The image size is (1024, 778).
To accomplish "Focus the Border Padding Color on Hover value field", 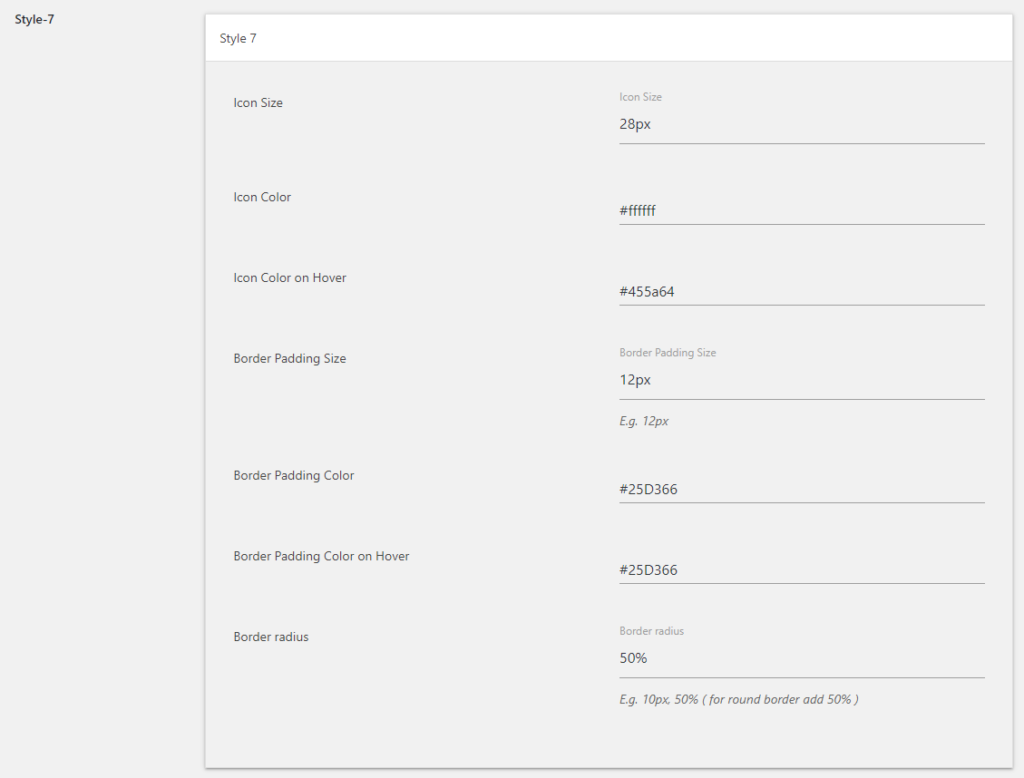I will [801, 570].
